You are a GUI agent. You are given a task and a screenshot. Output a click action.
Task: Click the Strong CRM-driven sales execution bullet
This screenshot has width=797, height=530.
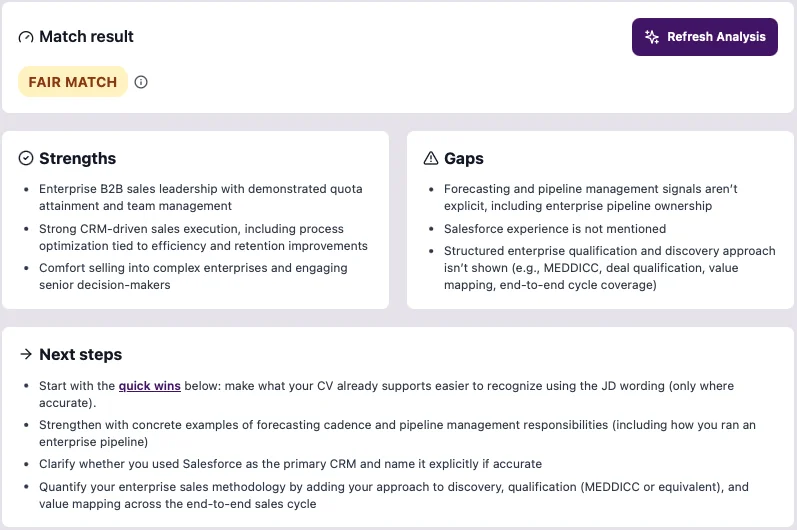(x=203, y=237)
